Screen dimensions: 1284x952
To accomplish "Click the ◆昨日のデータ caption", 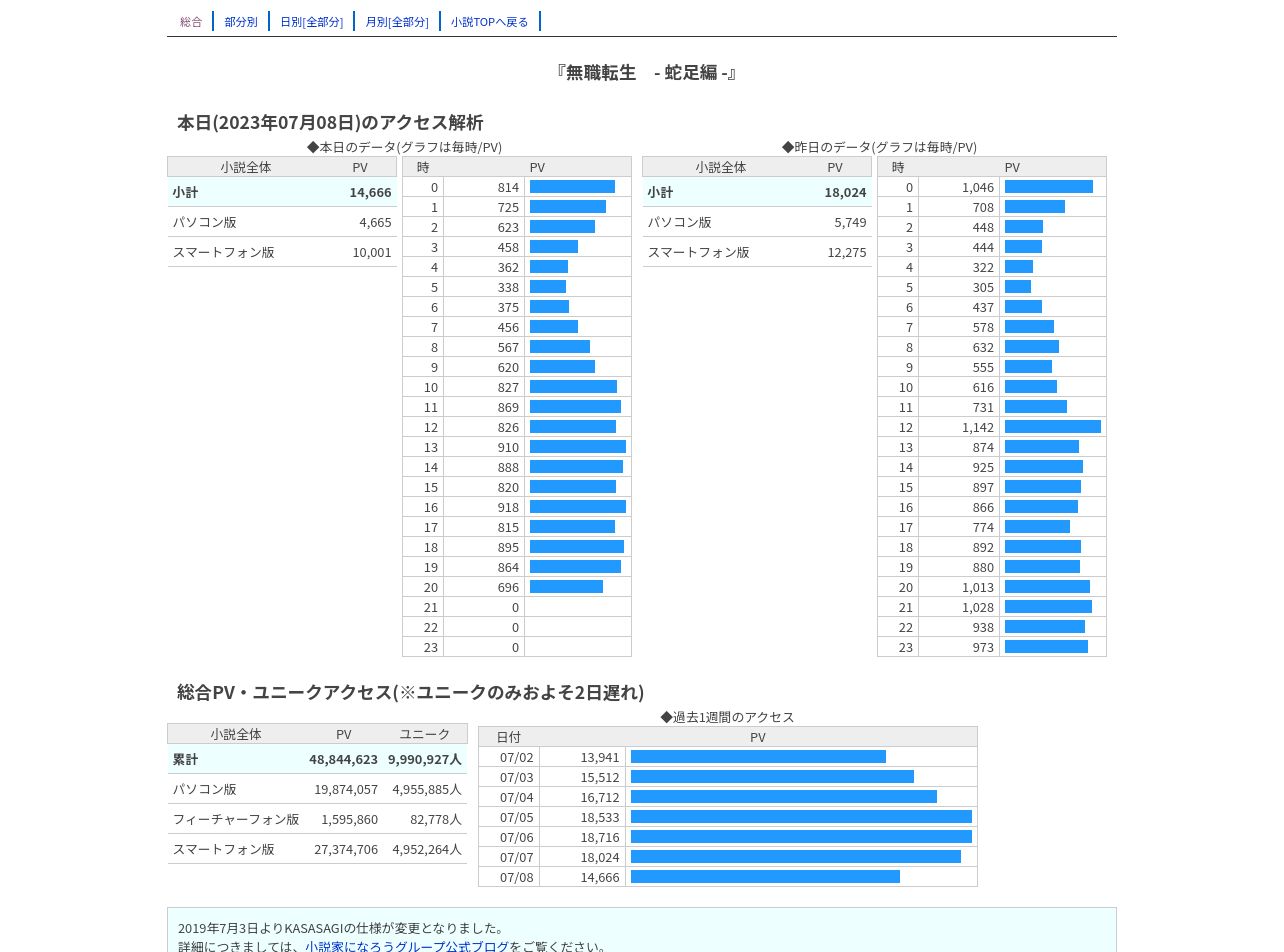I will tap(879, 147).
